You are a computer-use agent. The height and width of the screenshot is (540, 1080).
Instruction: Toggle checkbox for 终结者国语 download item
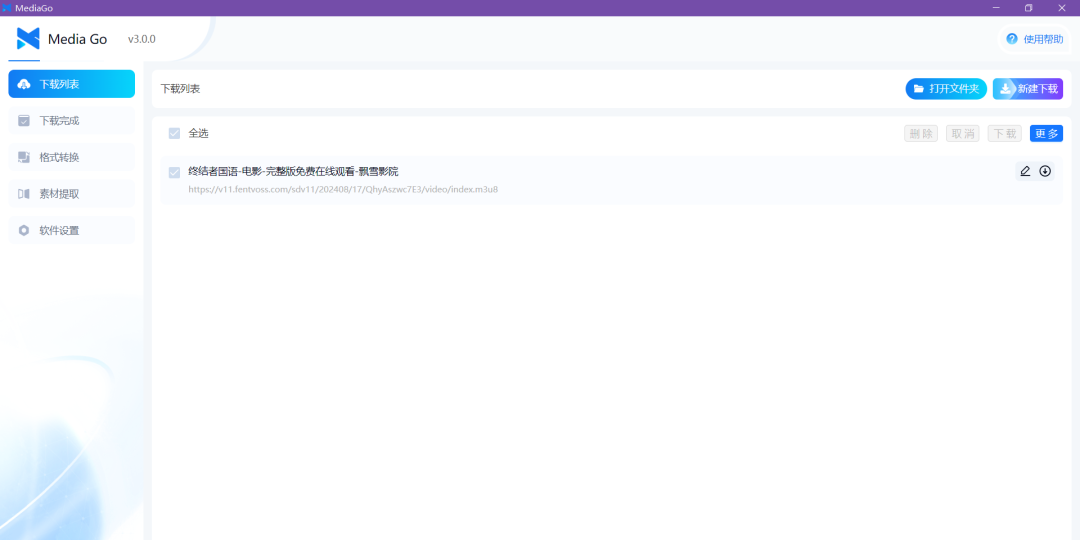(x=174, y=172)
